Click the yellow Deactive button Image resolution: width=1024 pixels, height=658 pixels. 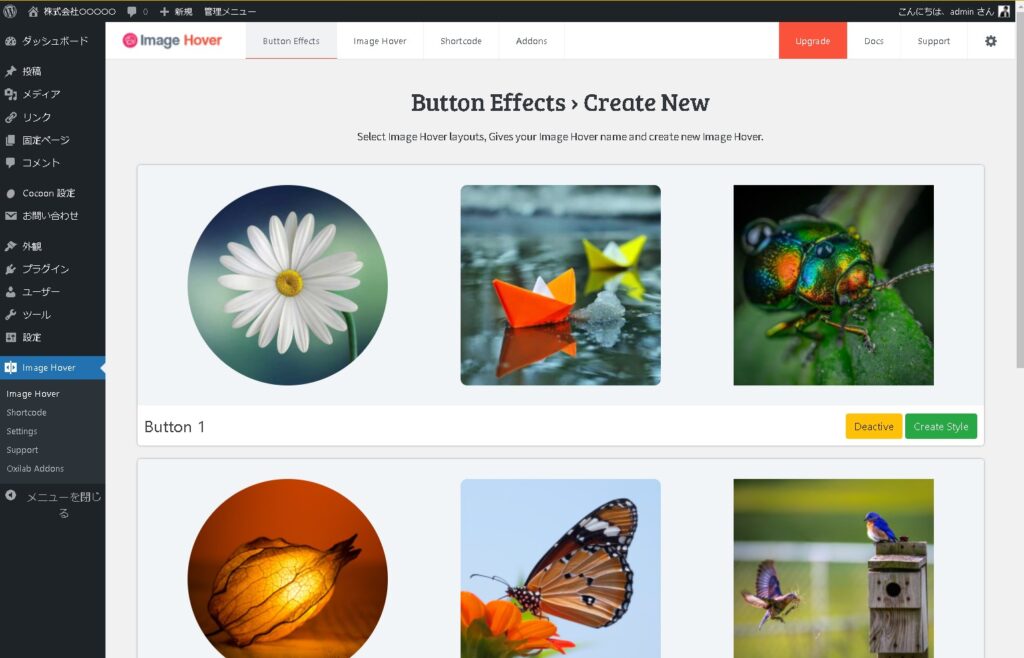(873, 426)
